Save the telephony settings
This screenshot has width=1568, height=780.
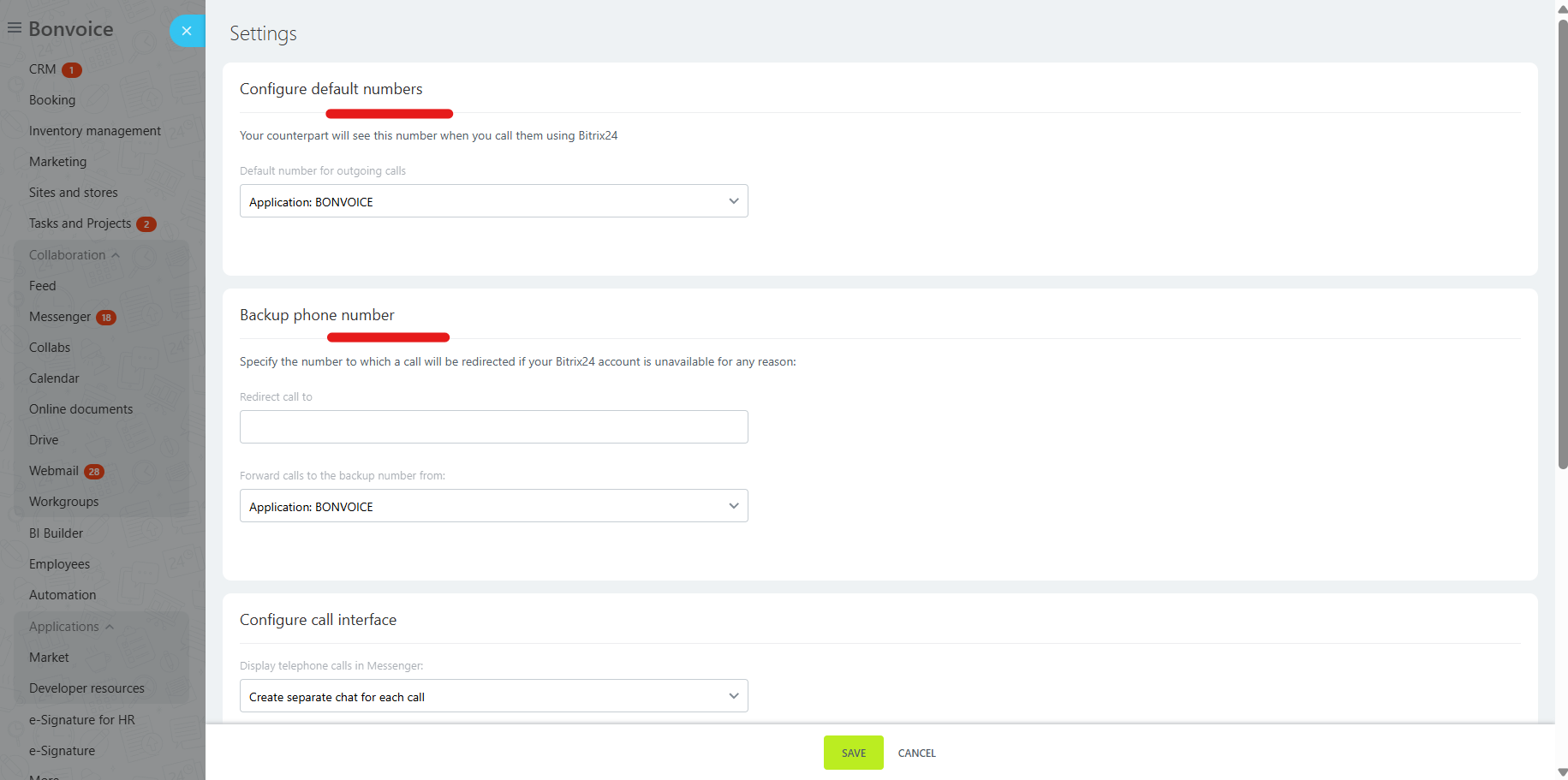853,753
